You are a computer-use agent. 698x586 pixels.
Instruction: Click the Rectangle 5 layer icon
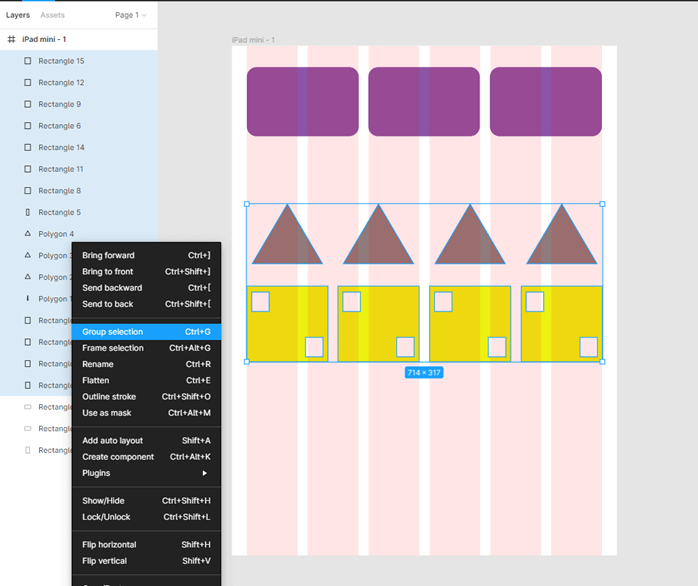click(x=27, y=212)
